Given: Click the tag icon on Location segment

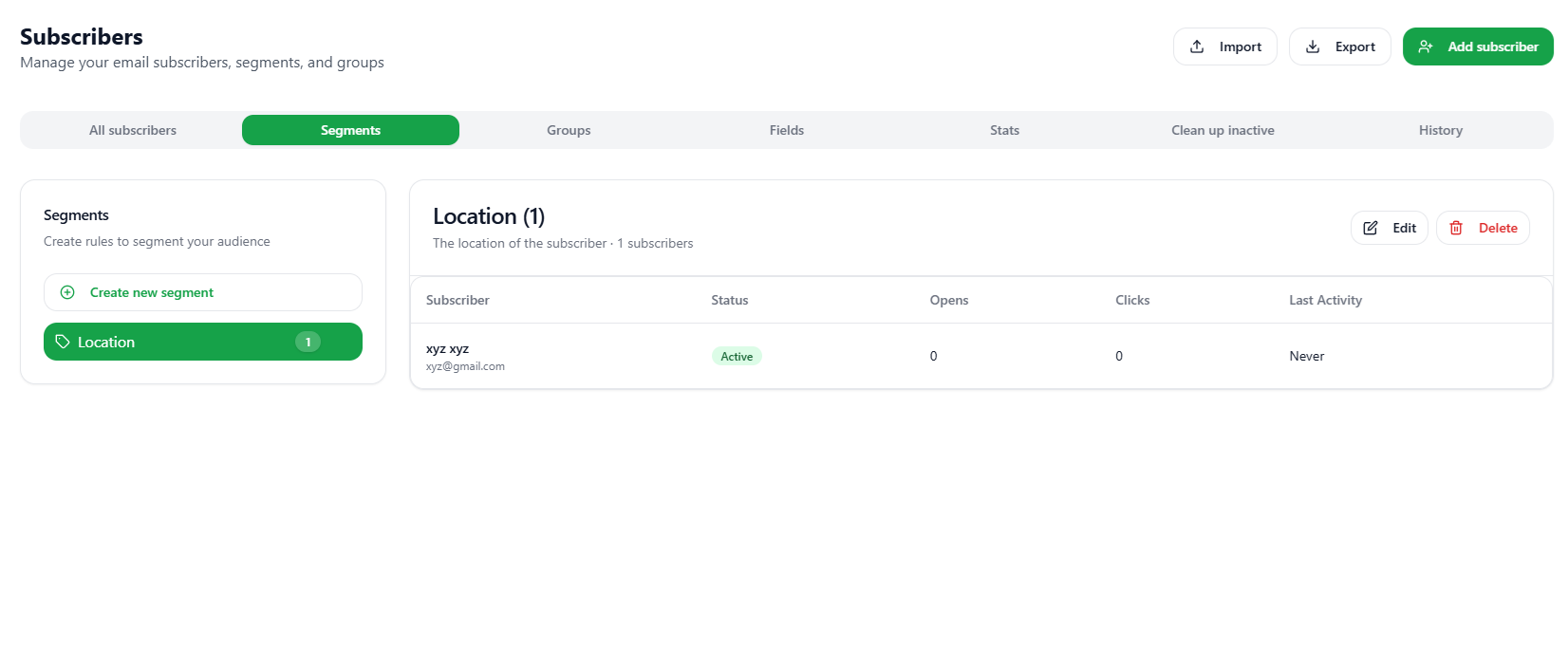Looking at the screenshot, I should click(x=63, y=342).
